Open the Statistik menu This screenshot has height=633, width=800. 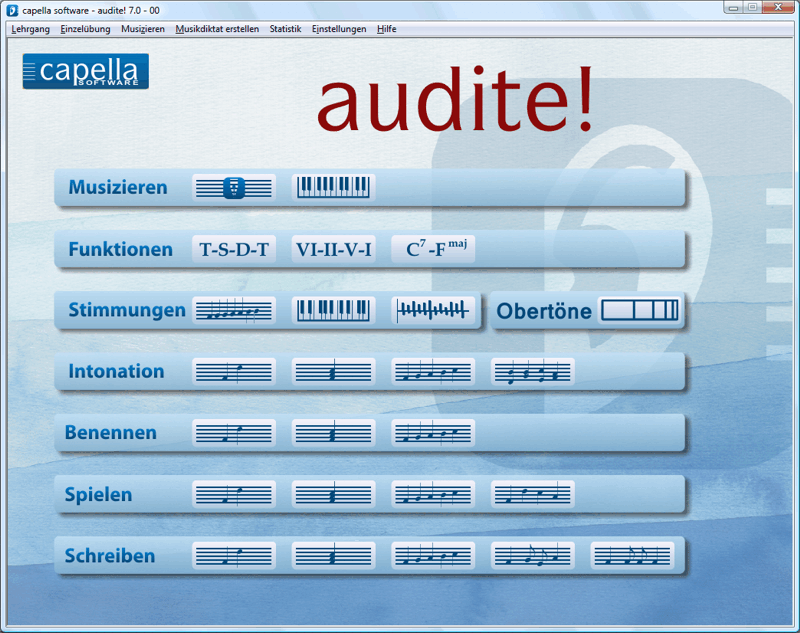285,29
